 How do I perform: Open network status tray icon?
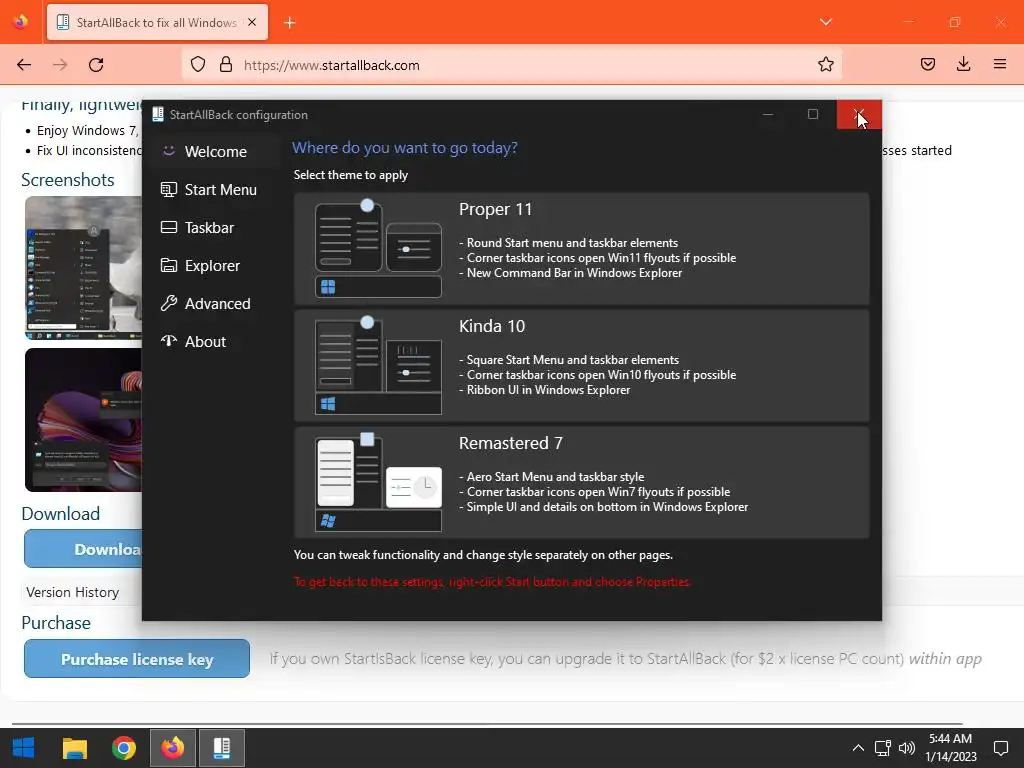[x=882, y=748]
